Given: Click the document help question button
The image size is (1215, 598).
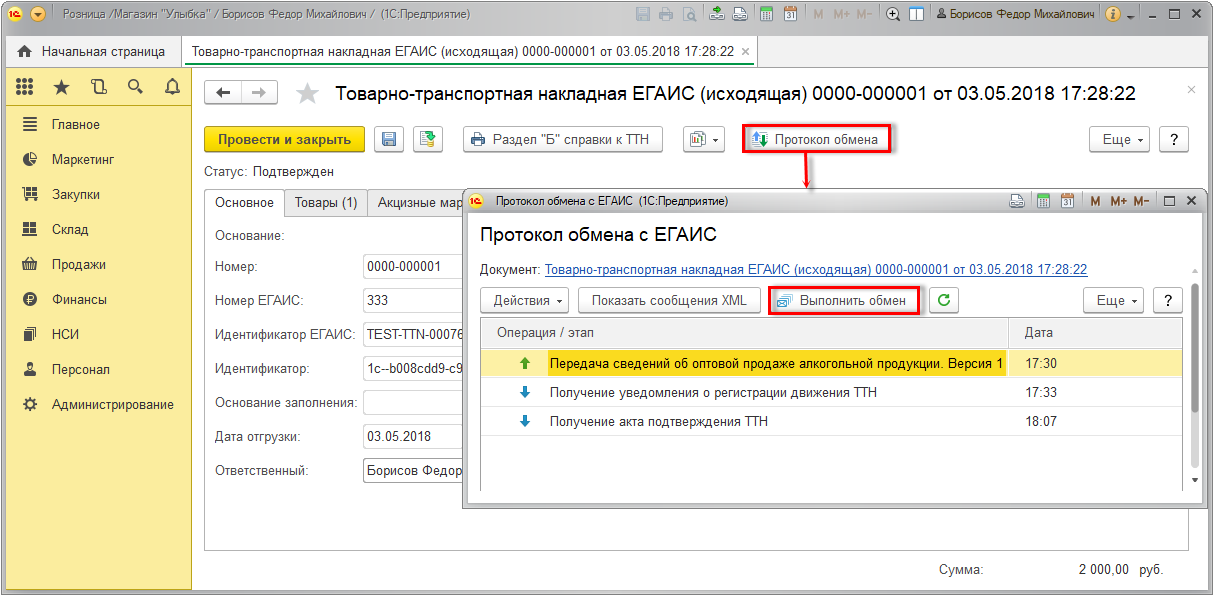Looking at the screenshot, I should (x=1174, y=140).
